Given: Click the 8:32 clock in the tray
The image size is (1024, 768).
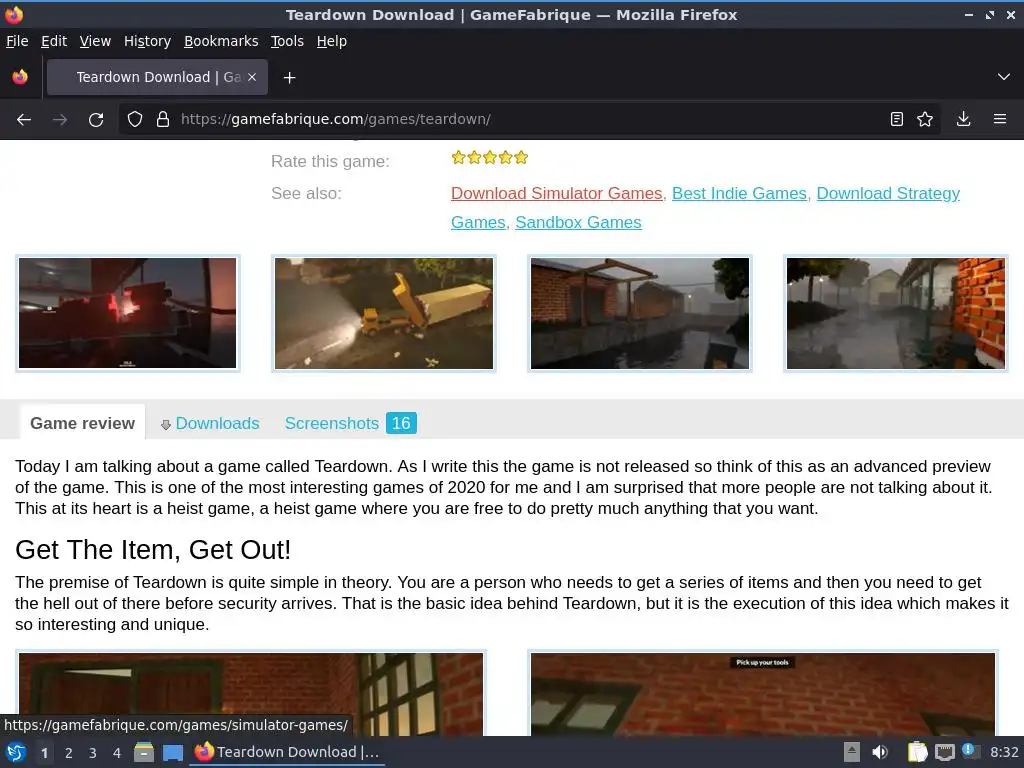Looking at the screenshot, I should pos(1004,752).
